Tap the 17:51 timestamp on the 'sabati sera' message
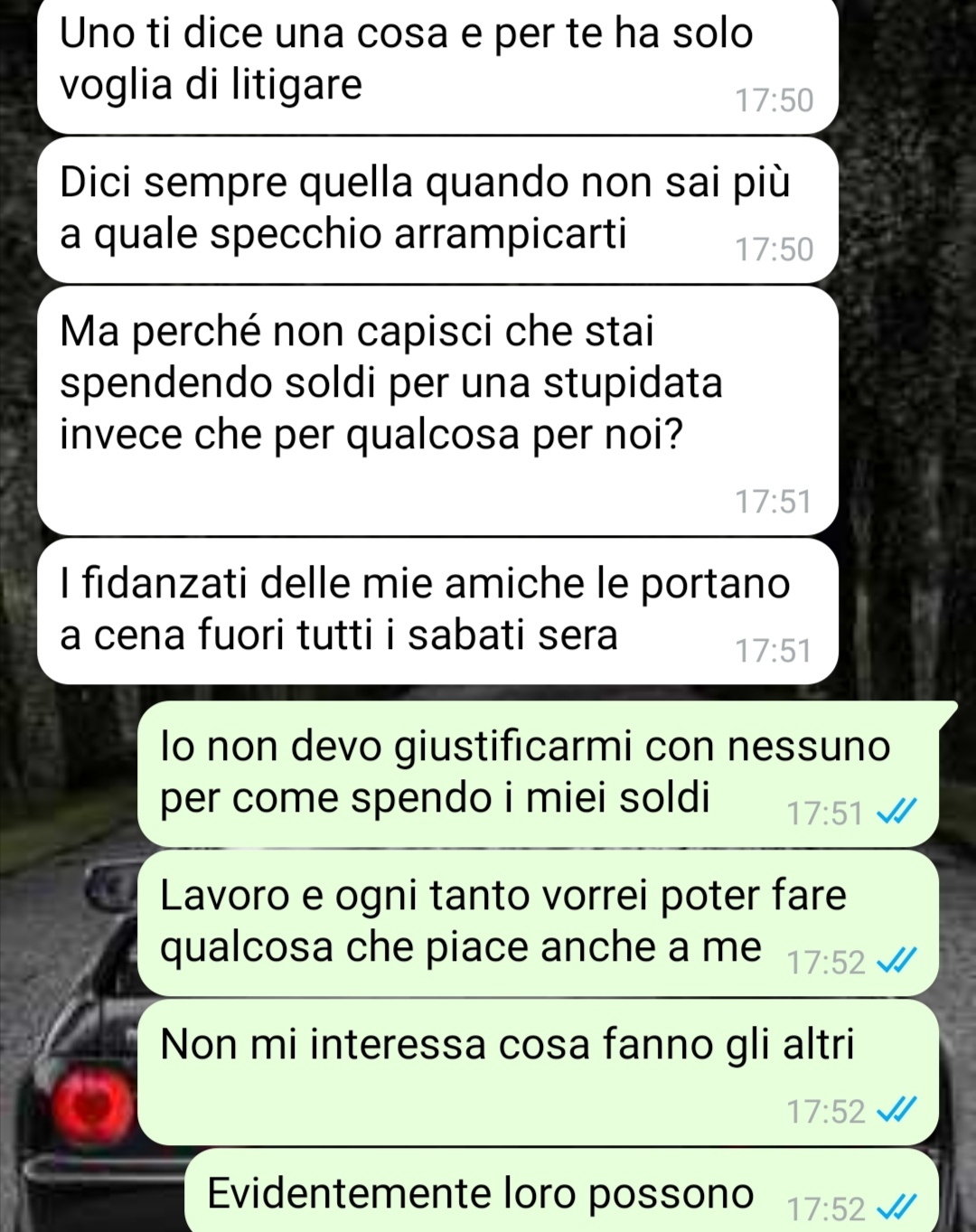 [x=774, y=651]
